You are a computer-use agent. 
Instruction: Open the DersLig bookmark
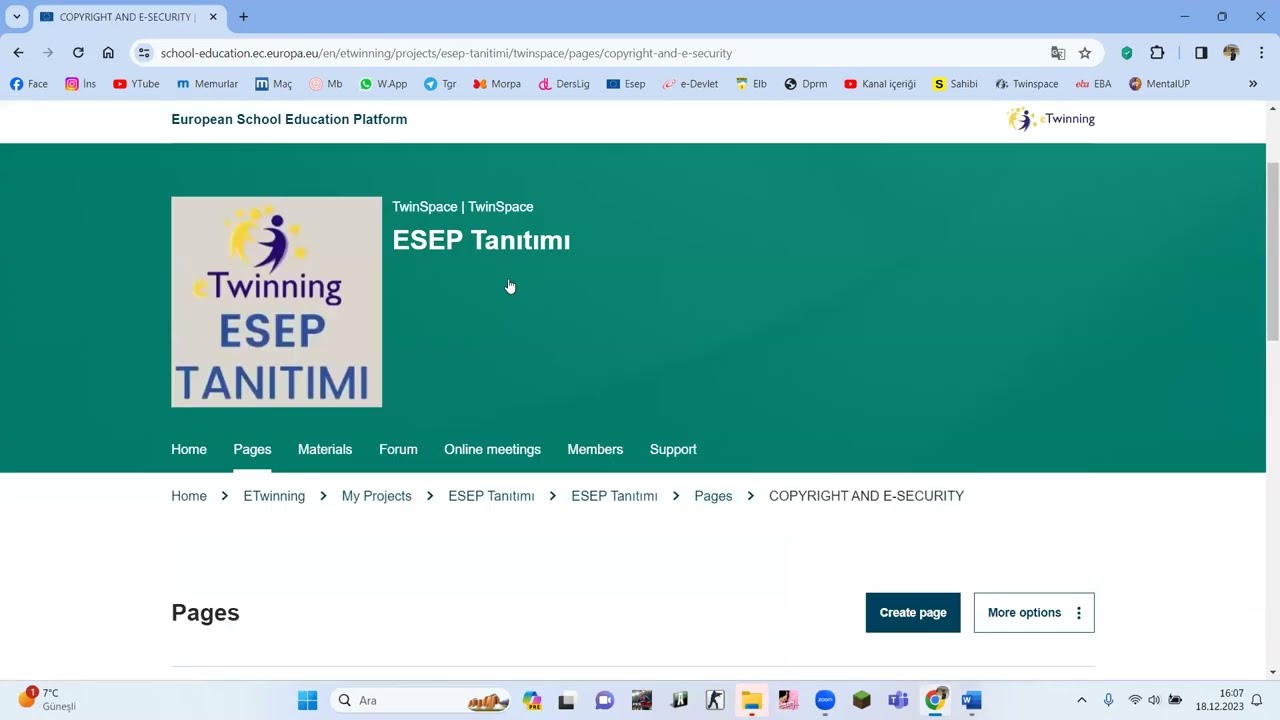(x=564, y=84)
